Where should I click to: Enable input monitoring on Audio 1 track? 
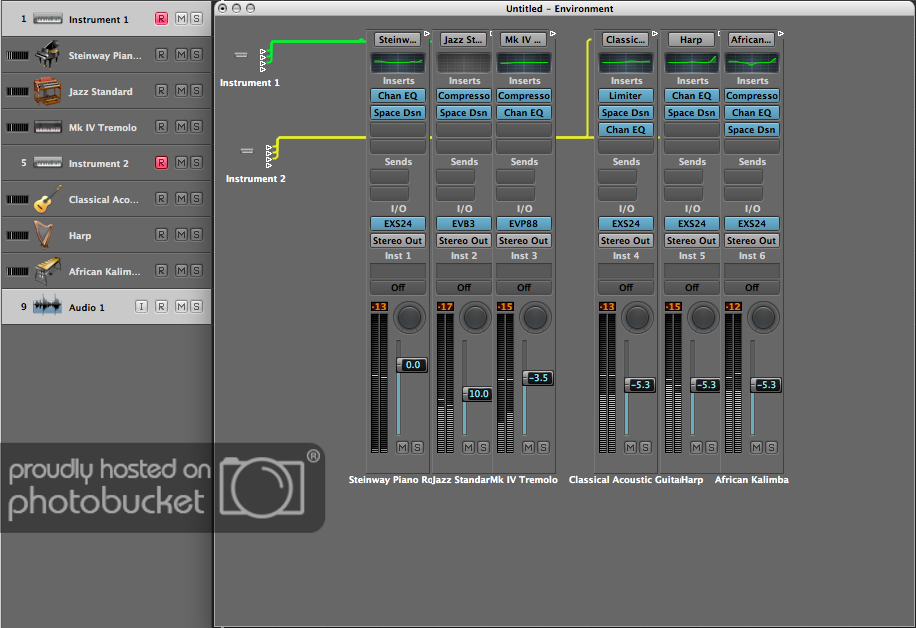pyautogui.click(x=141, y=307)
